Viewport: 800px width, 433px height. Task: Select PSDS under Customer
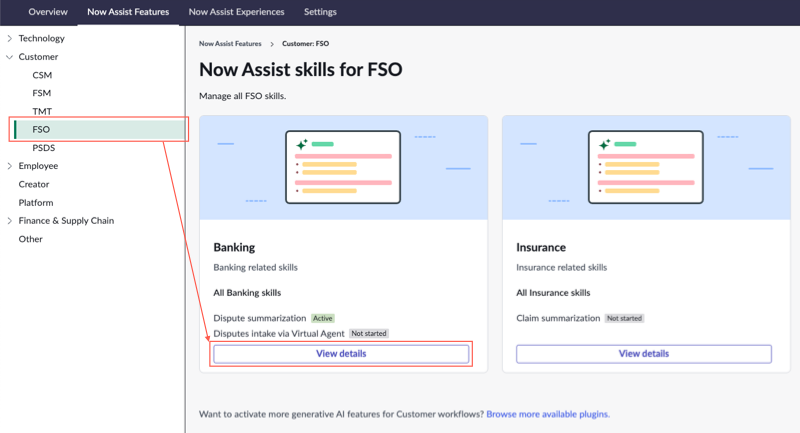43,148
